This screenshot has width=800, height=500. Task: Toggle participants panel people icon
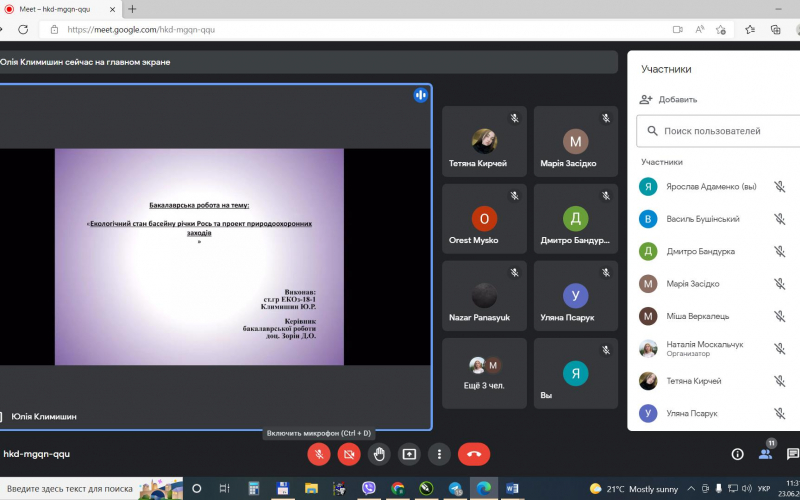(x=765, y=454)
